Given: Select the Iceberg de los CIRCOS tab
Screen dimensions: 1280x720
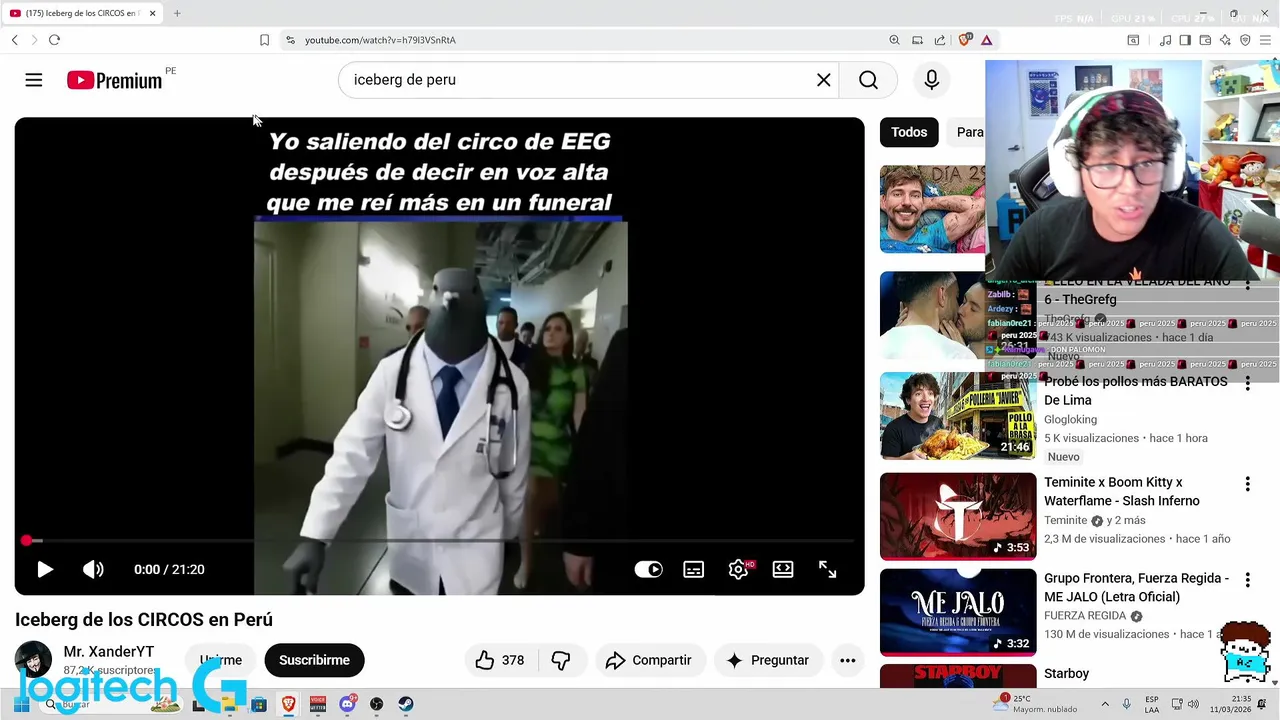Looking at the screenshot, I should 82,13.
